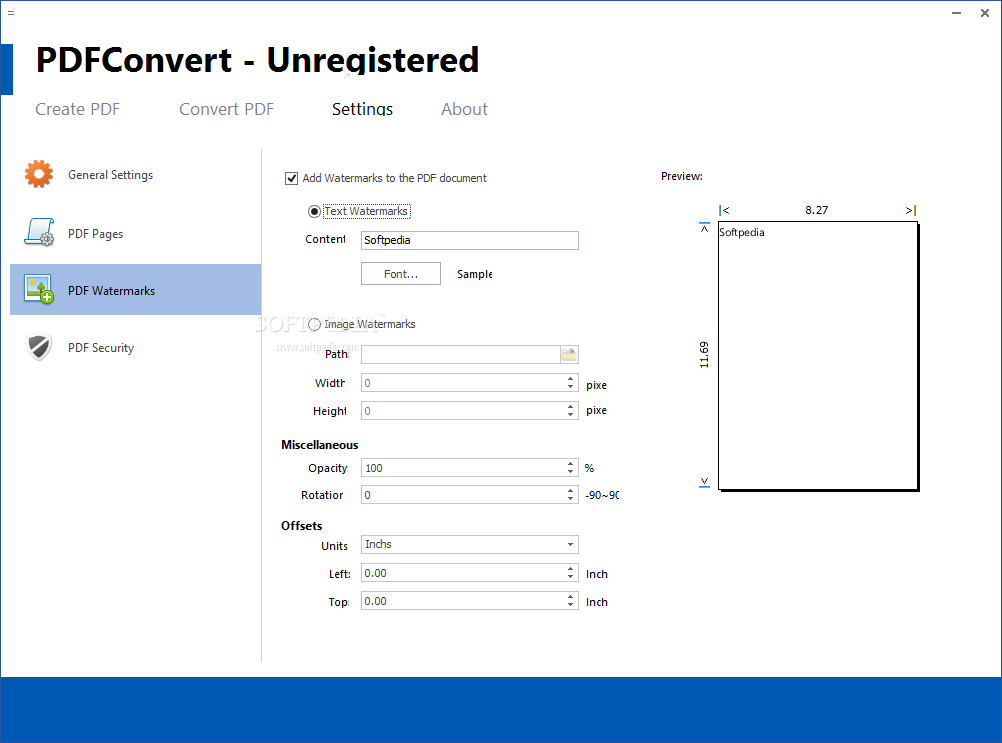Increase the Width value with stepper arrows
Viewport: 1002px width, 743px height.
tap(570, 378)
